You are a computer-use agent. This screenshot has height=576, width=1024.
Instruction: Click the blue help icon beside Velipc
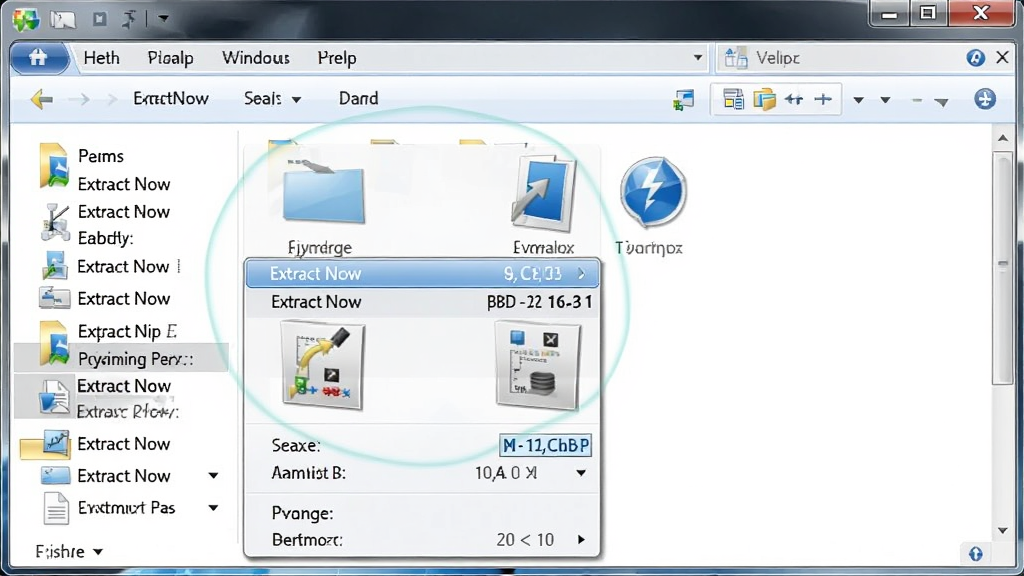tap(975, 57)
